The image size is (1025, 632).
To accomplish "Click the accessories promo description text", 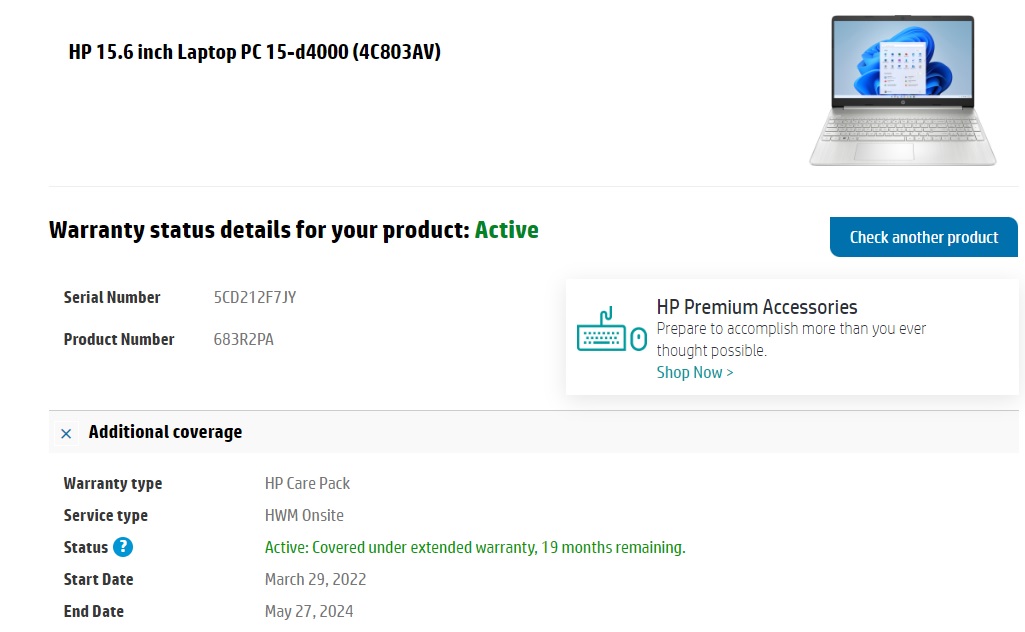I will coord(791,339).
